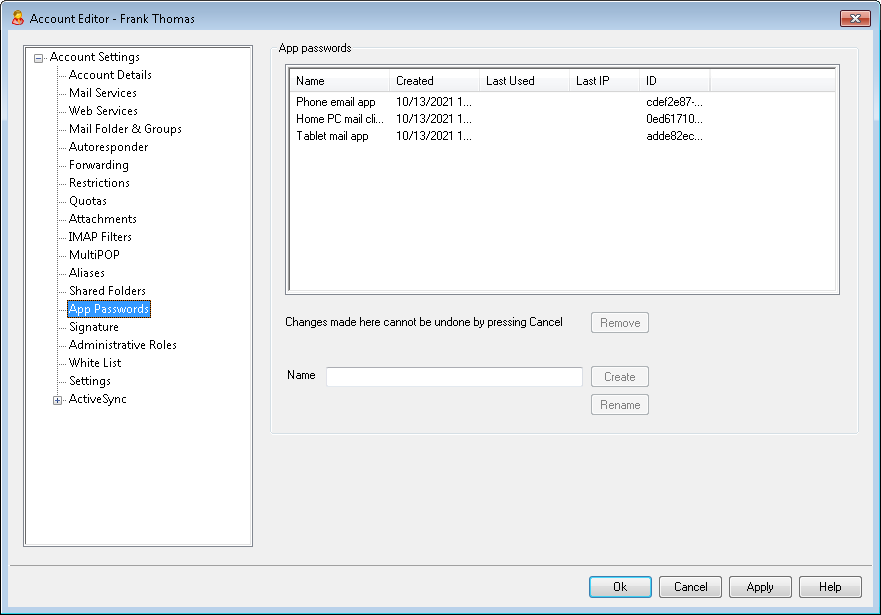
Task: Click the Cancel button
Action: 690,587
